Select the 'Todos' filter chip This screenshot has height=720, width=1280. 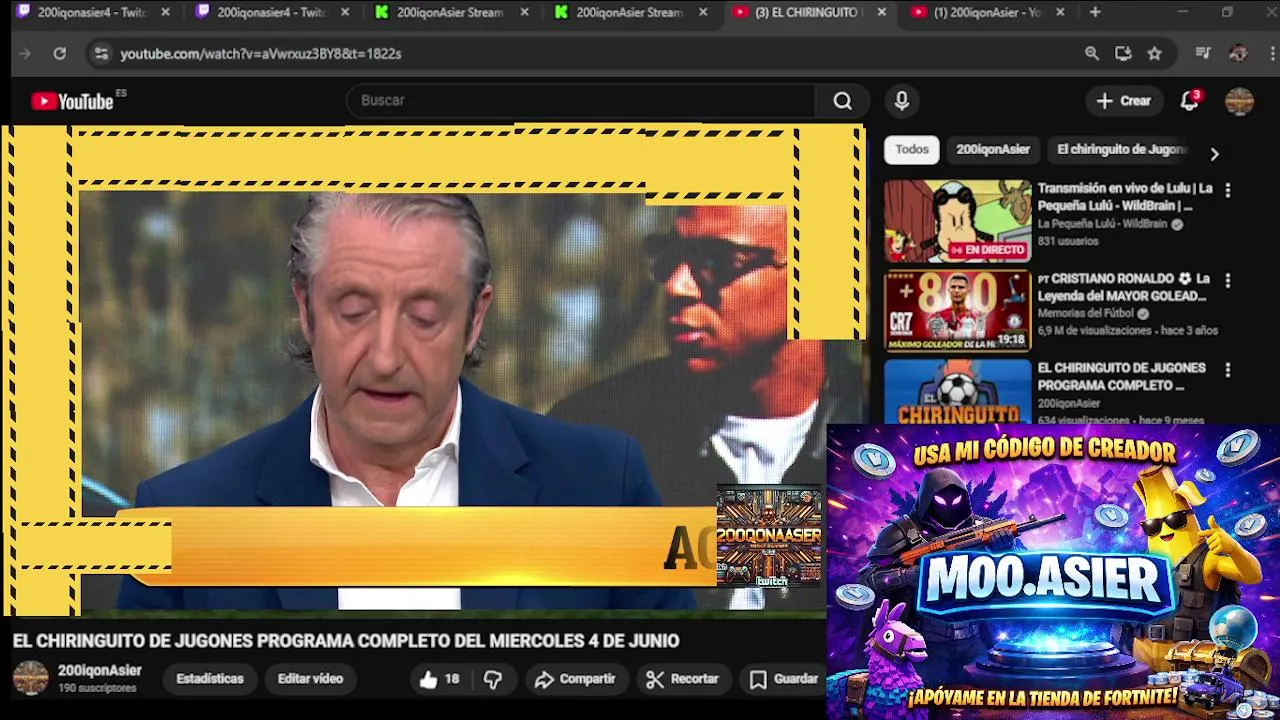tap(912, 149)
